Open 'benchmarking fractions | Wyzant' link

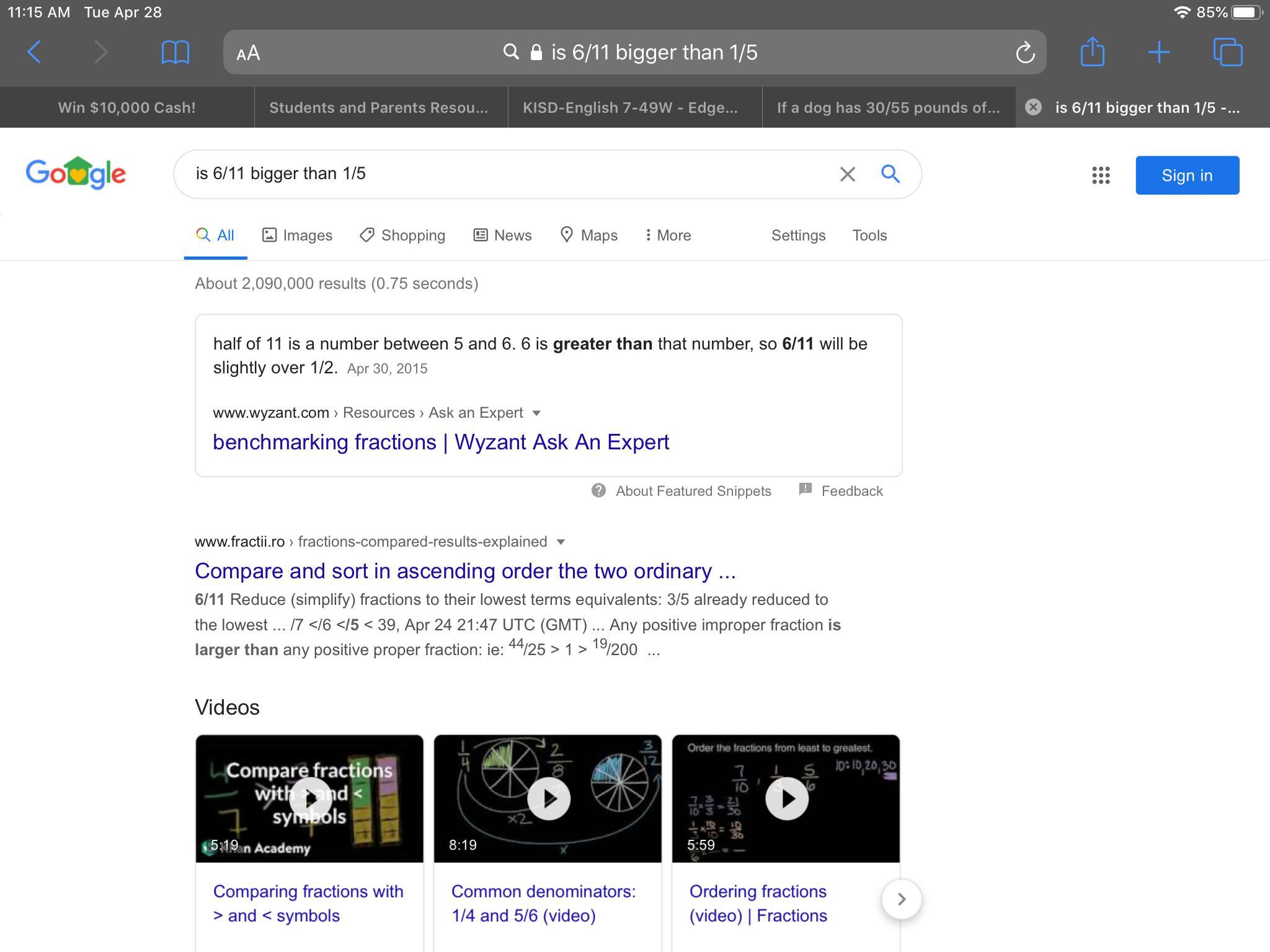click(x=440, y=443)
